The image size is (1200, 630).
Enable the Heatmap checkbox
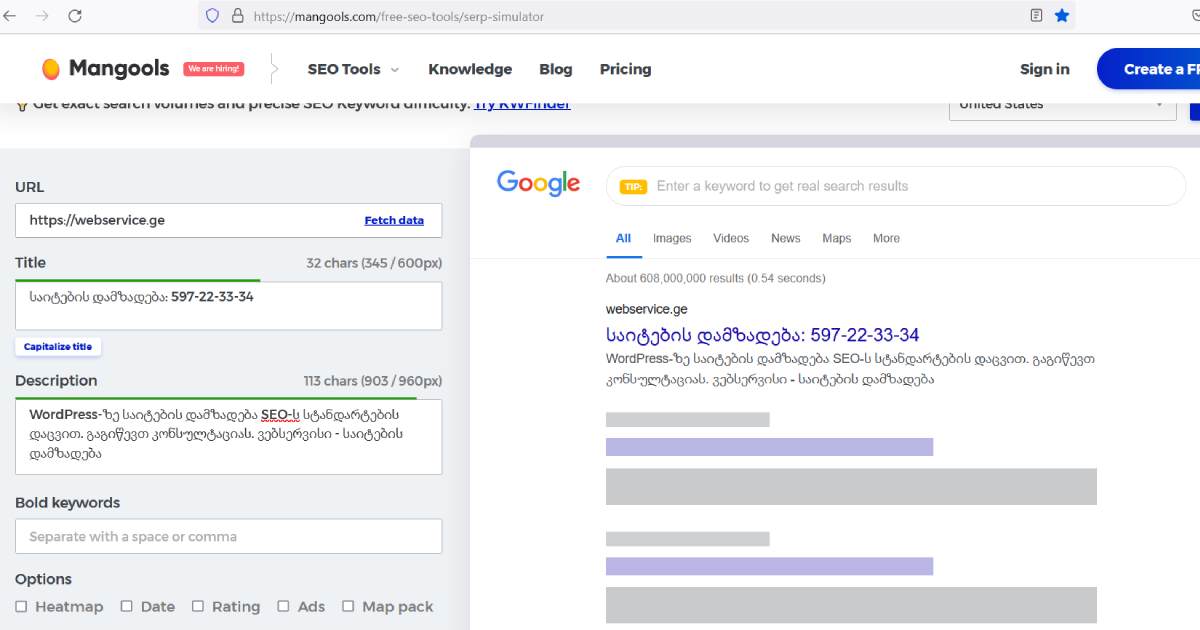click(x=21, y=606)
